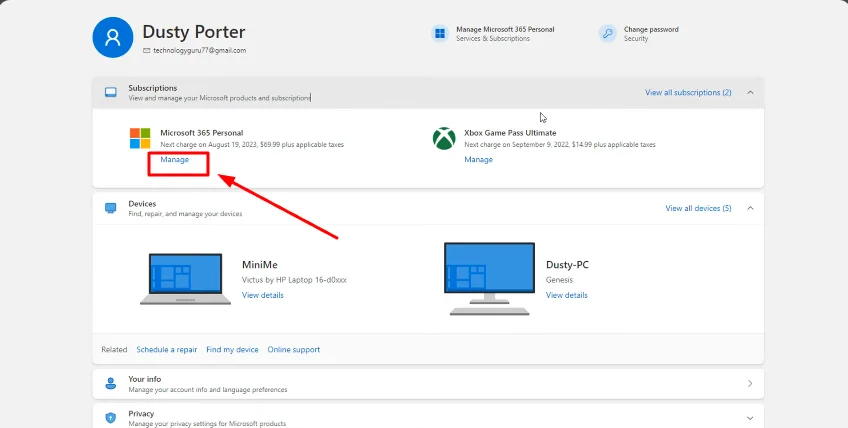Click Manage under Microsoft 365 Personal
This screenshot has width=848, height=428.
[x=175, y=160]
